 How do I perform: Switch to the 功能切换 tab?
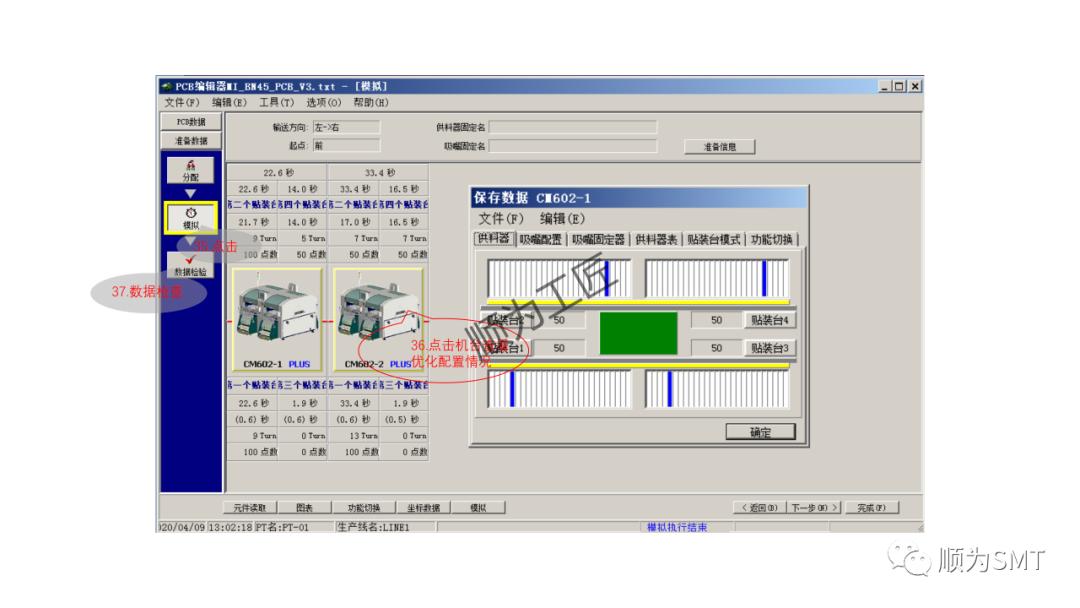[771, 239]
